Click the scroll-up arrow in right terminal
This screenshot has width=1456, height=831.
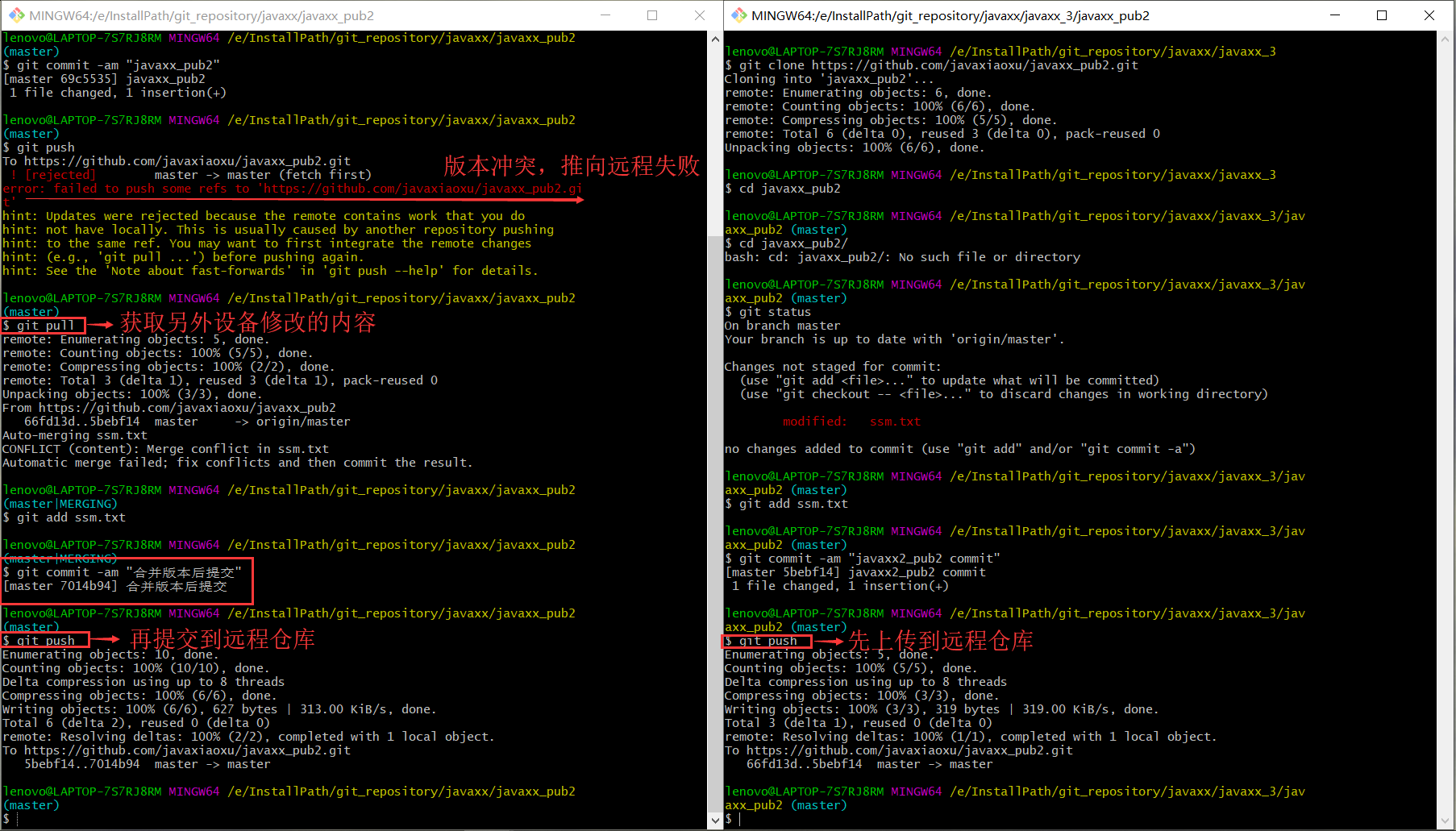click(1444, 39)
